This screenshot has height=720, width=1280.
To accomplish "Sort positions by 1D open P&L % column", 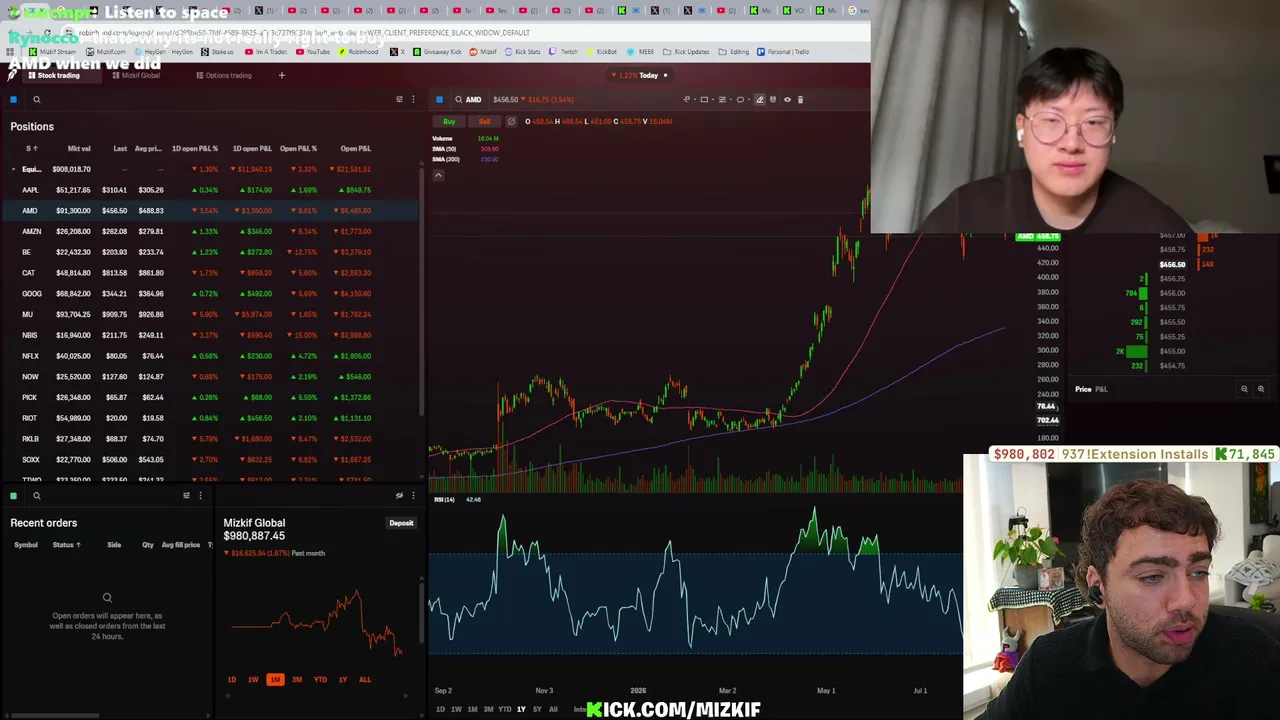I will (195, 149).
